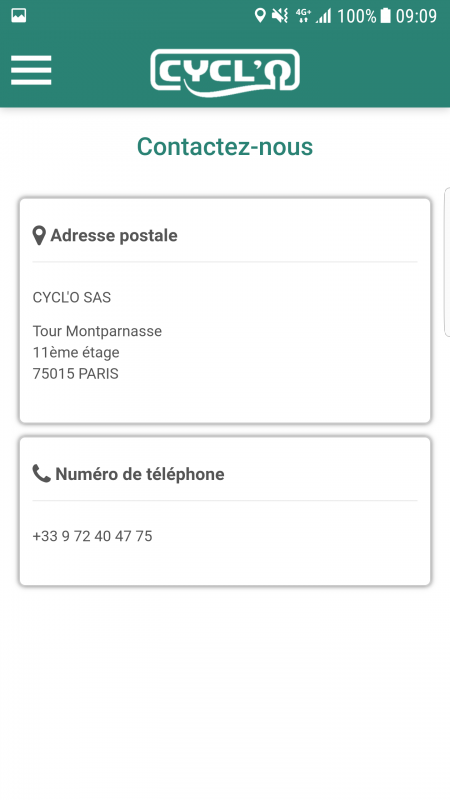Call the number +33 9 72 40 47 75
The width and height of the screenshot is (450, 800).
tap(92, 536)
